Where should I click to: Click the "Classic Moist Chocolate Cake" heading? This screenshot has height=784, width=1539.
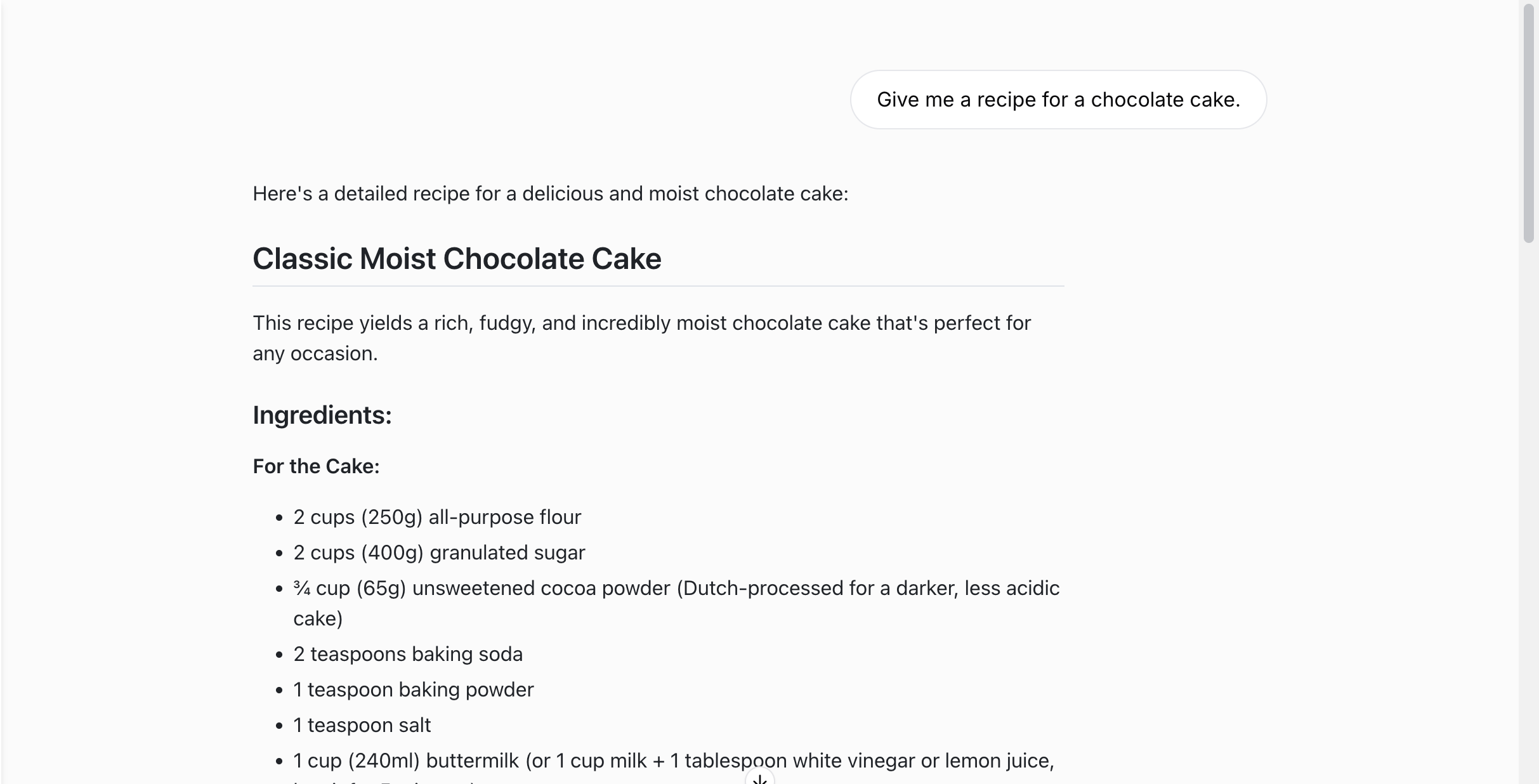(457, 259)
